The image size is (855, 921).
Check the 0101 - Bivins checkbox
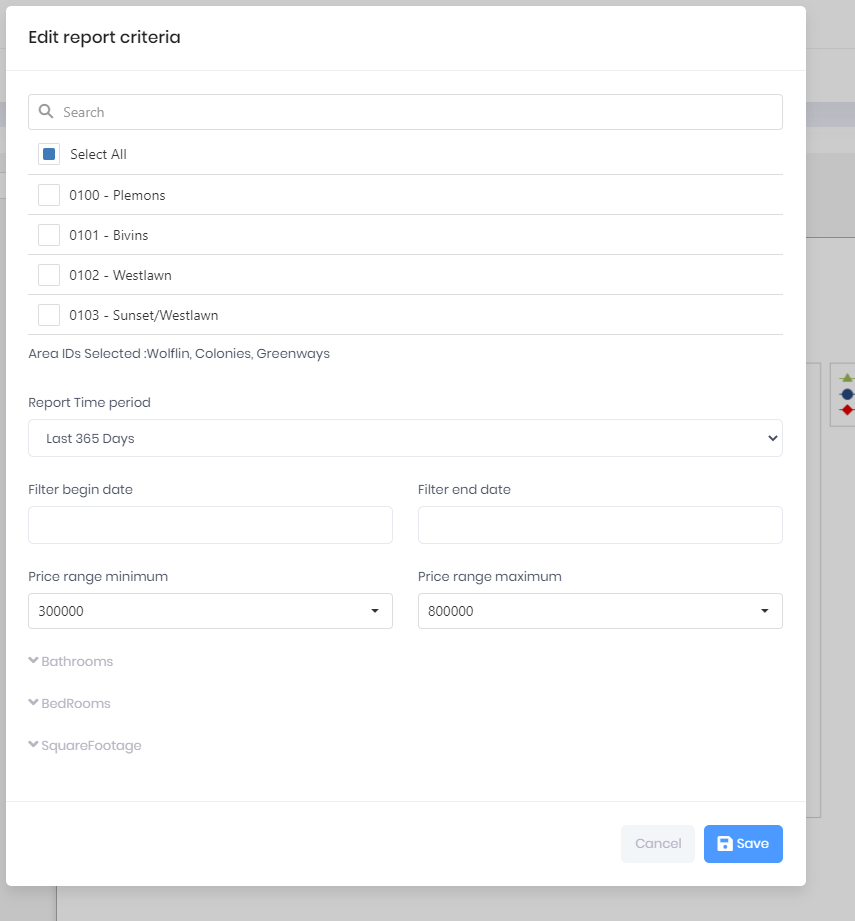click(49, 235)
